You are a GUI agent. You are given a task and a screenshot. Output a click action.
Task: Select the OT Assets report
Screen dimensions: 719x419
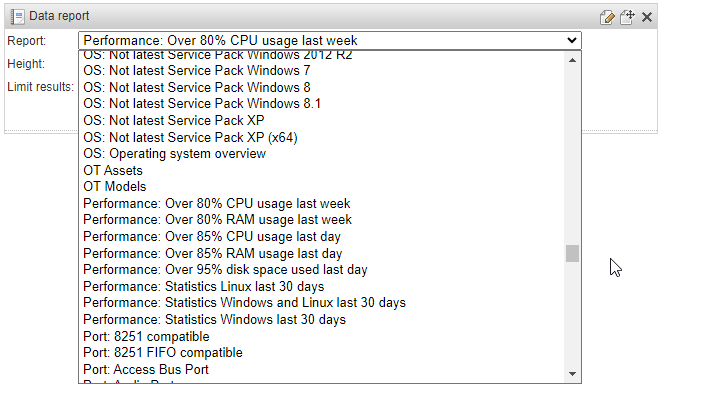point(322,171)
